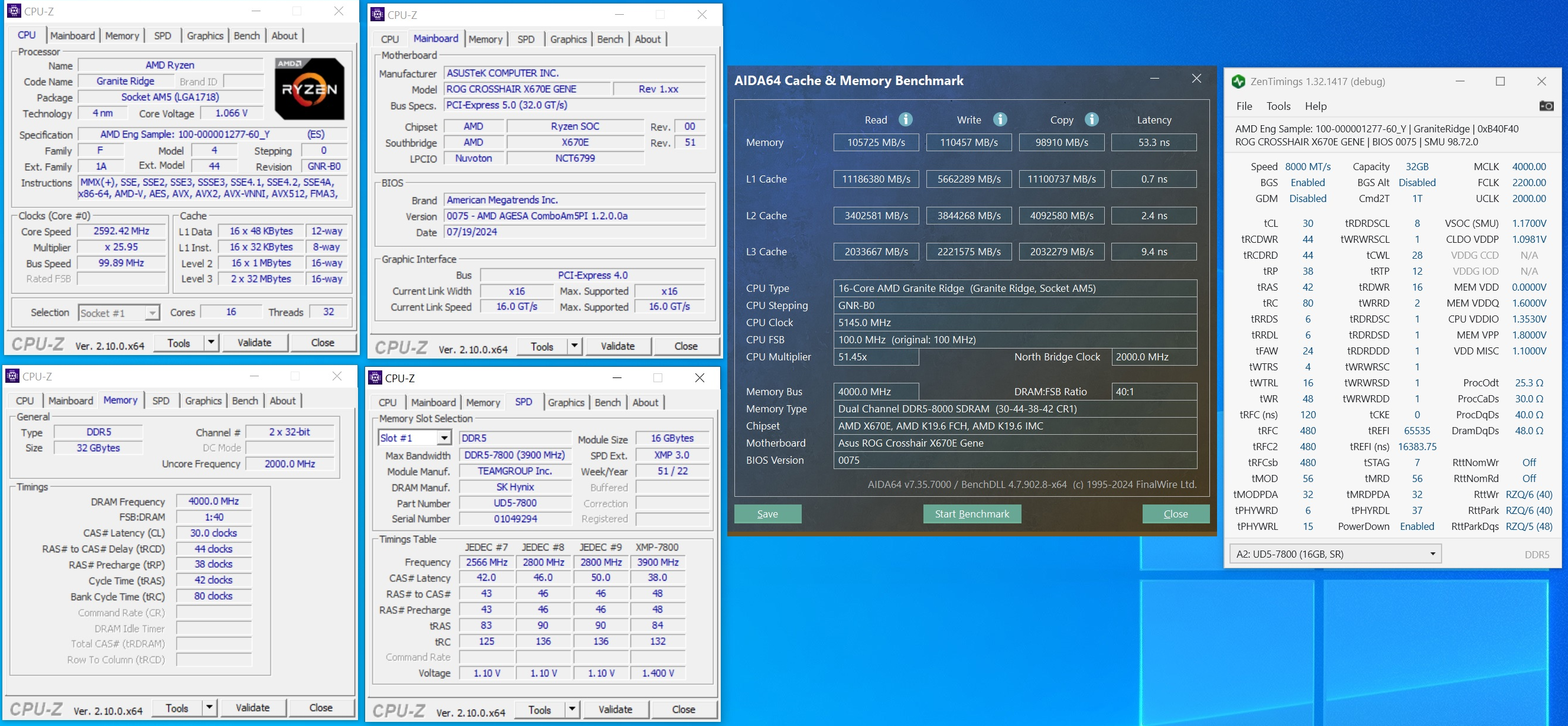Click the Save button in AIDA64
Screen dimensions: 1568x726
(767, 513)
